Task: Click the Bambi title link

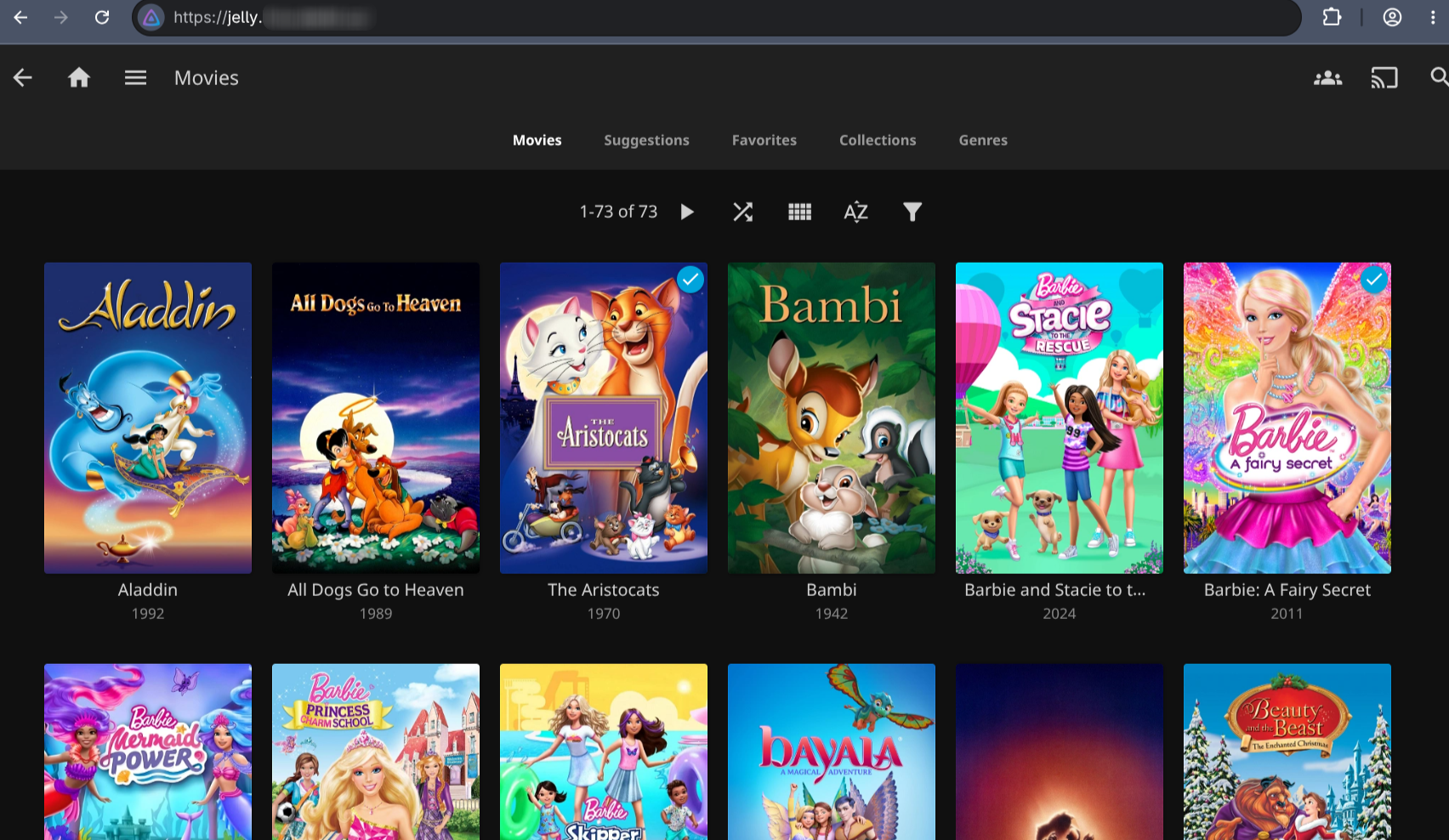Action: point(832,590)
